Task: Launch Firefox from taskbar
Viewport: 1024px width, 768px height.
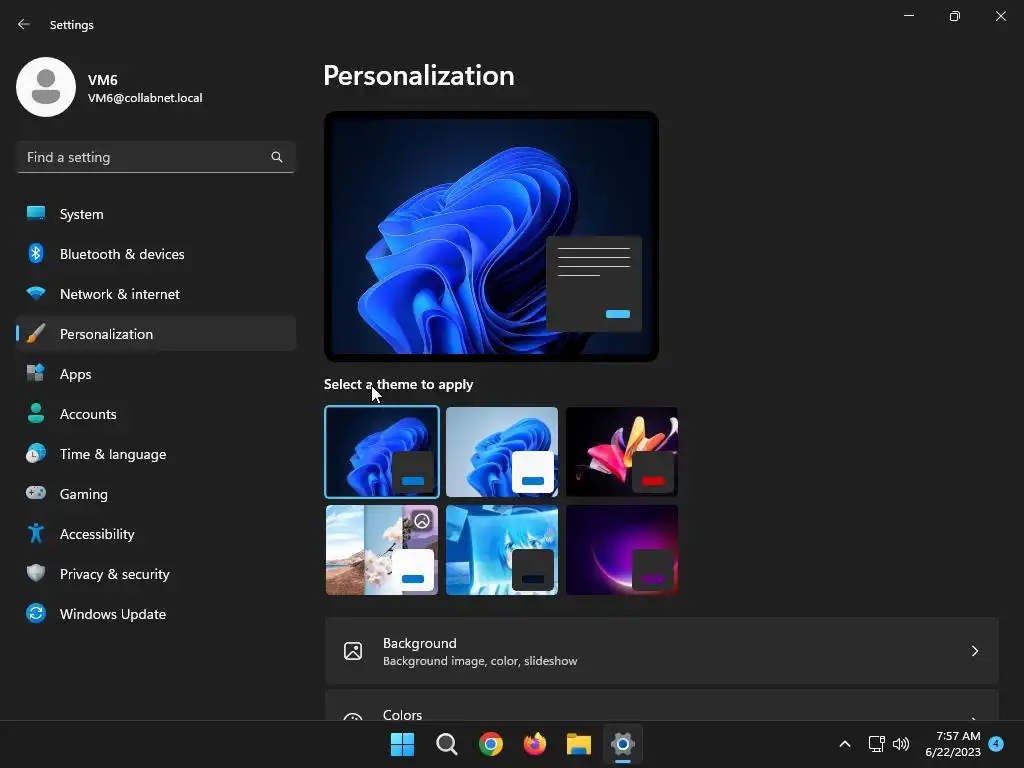Action: click(535, 744)
